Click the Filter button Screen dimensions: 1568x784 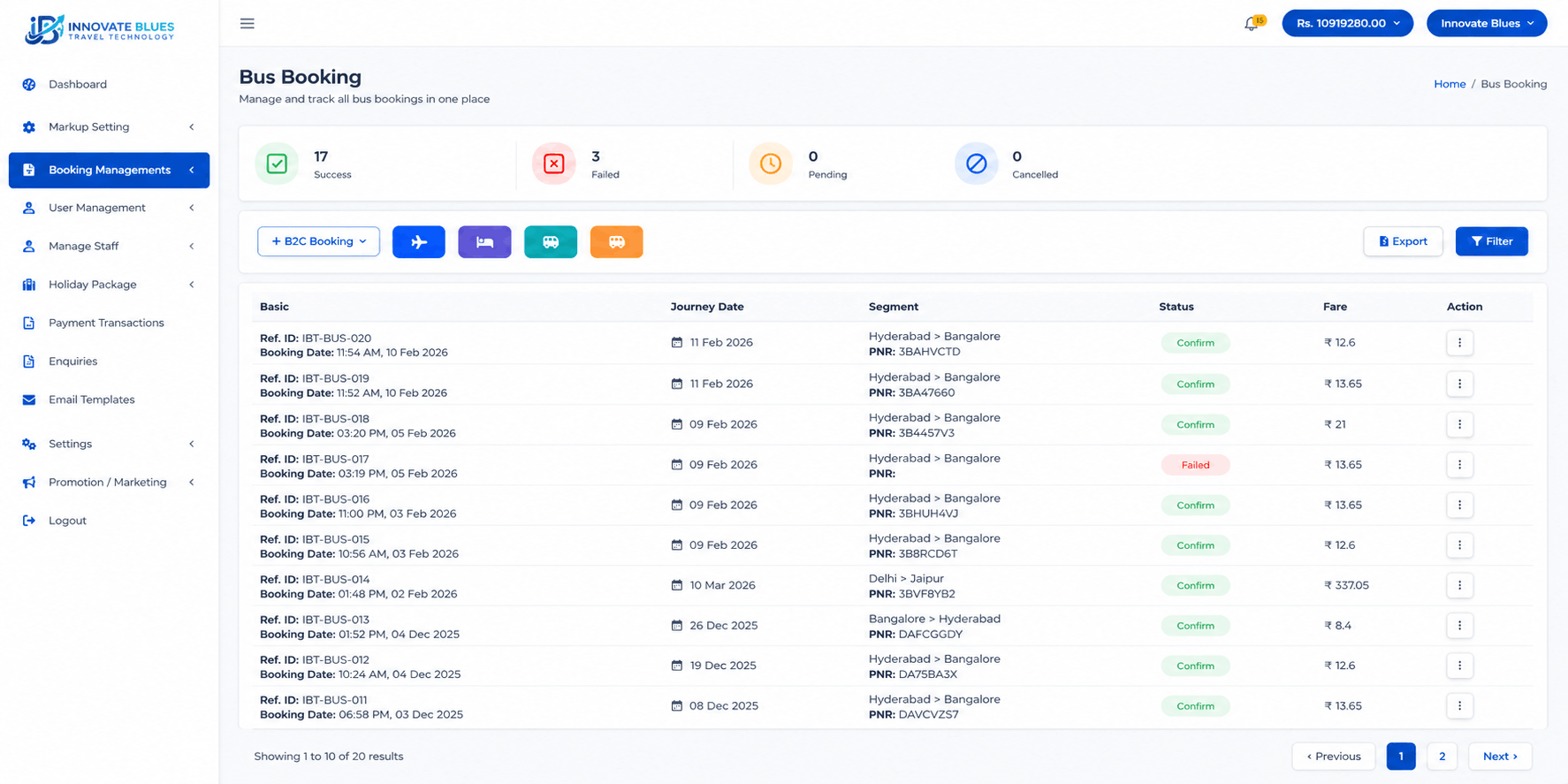tap(1491, 241)
